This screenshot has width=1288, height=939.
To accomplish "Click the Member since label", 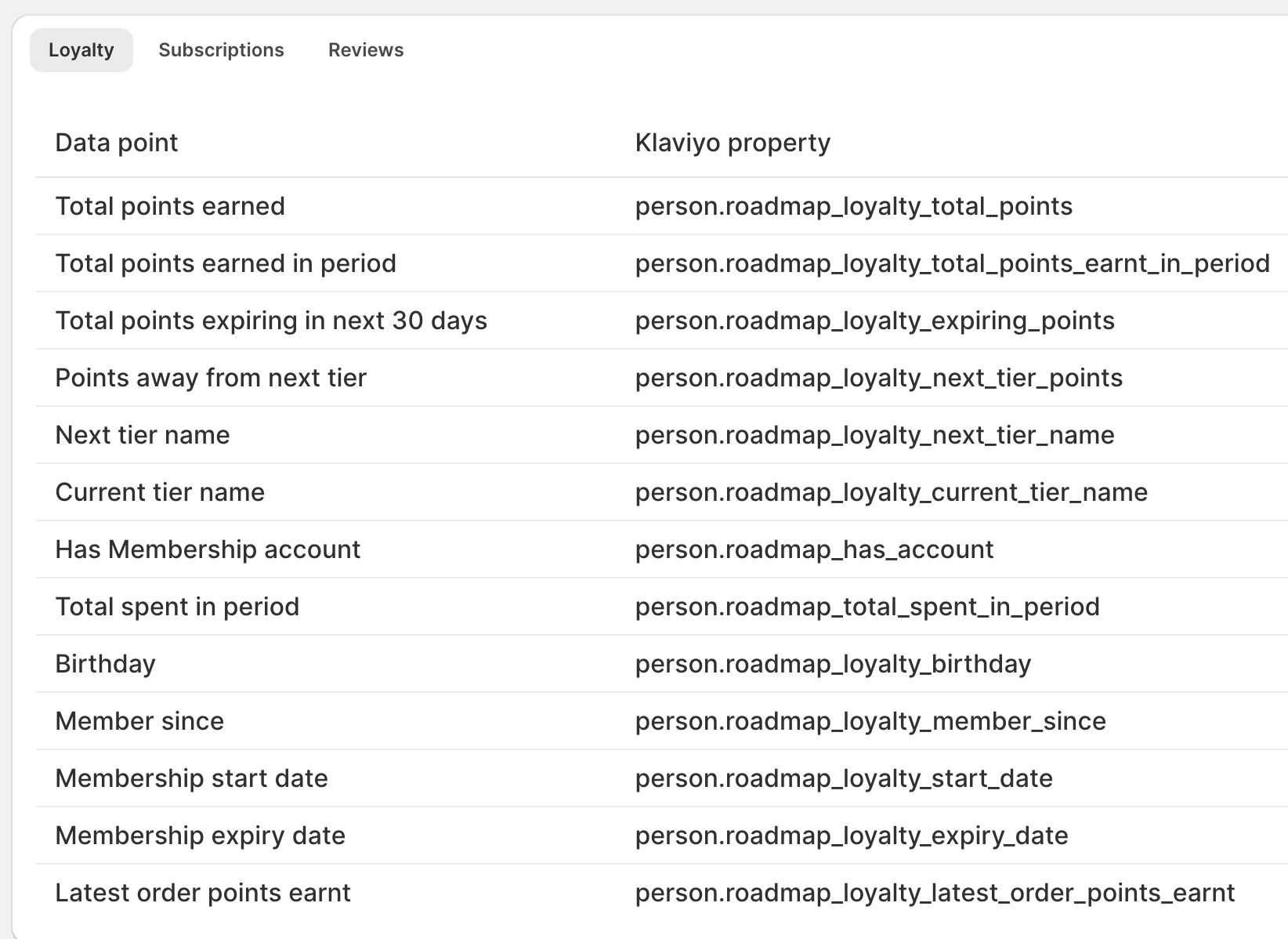I will pyautogui.click(x=139, y=721).
